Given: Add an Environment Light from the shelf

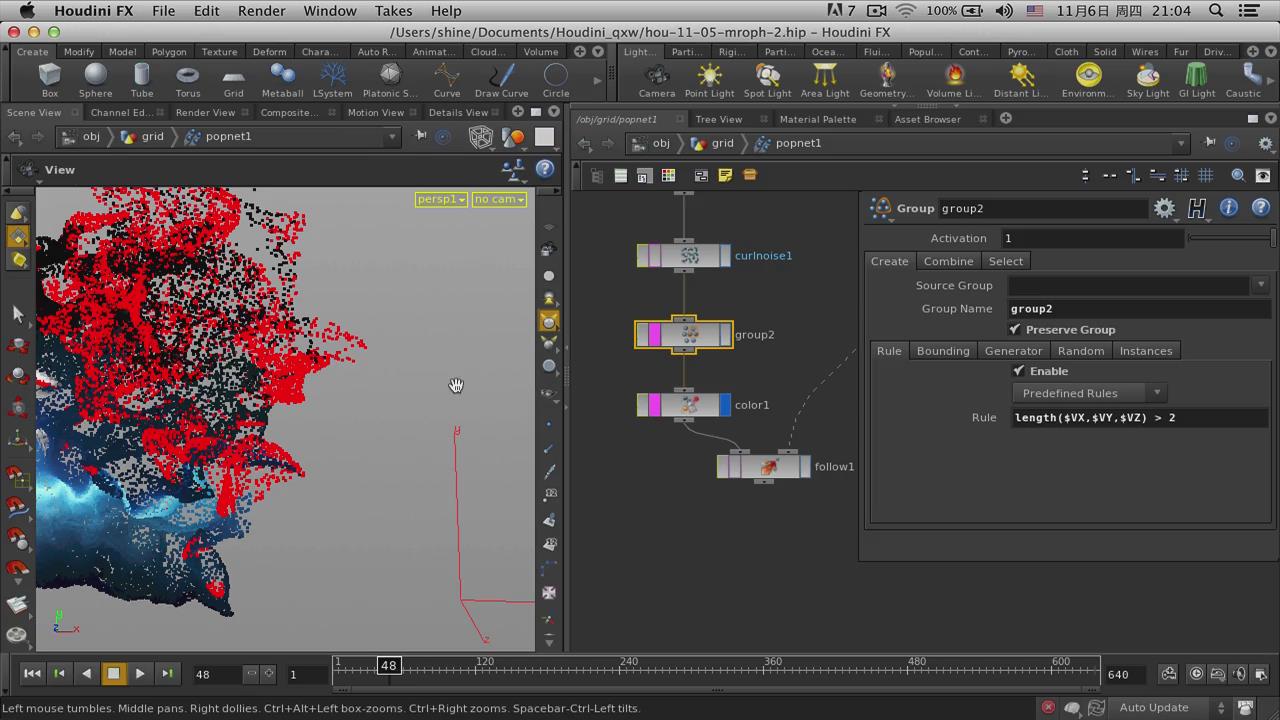Looking at the screenshot, I should [x=1088, y=80].
